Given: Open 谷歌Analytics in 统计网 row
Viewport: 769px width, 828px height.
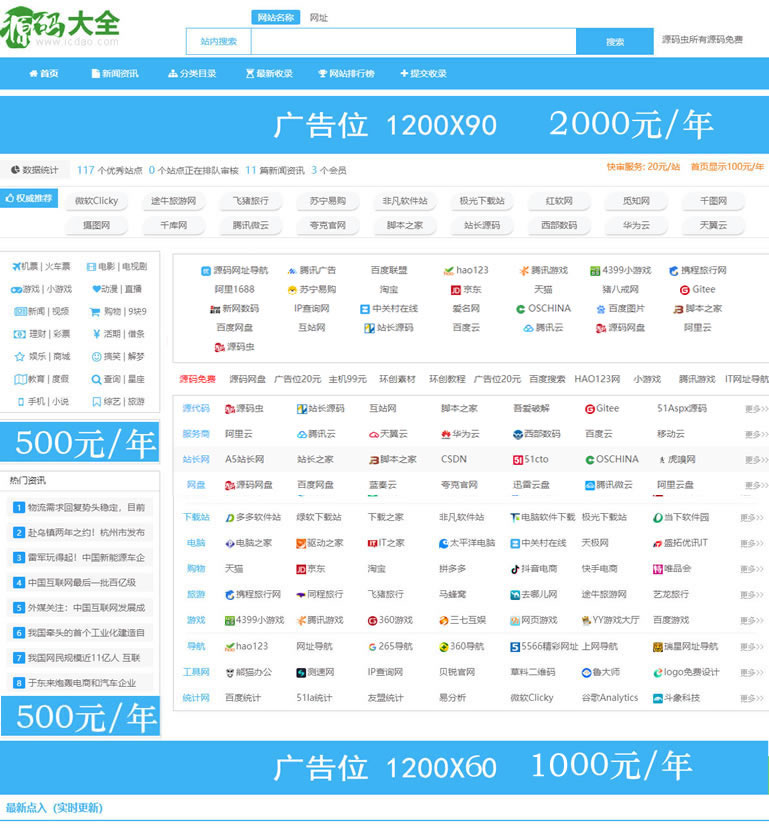Looking at the screenshot, I should (610, 698).
